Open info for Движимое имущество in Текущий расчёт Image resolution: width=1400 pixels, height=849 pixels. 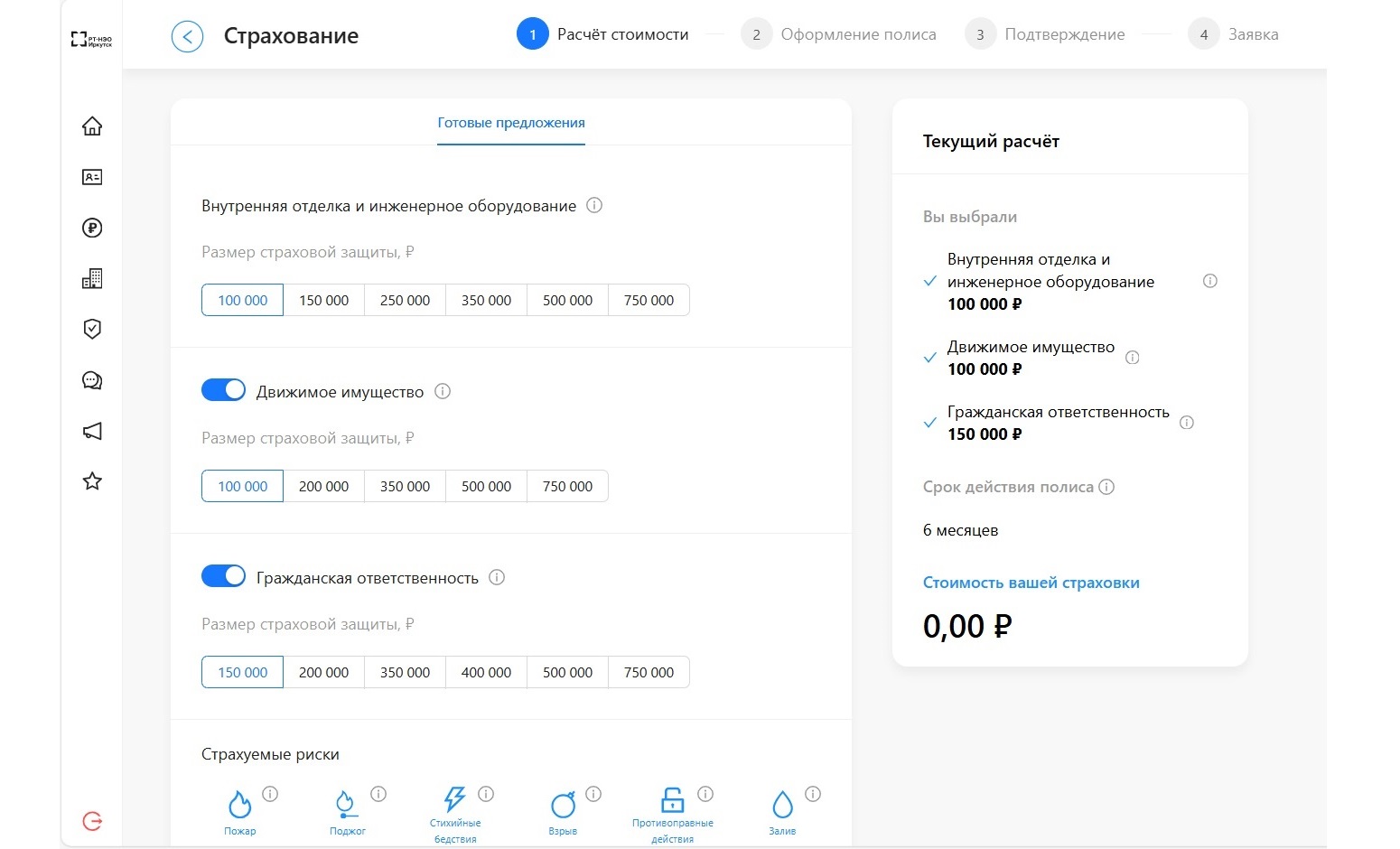click(x=1133, y=358)
